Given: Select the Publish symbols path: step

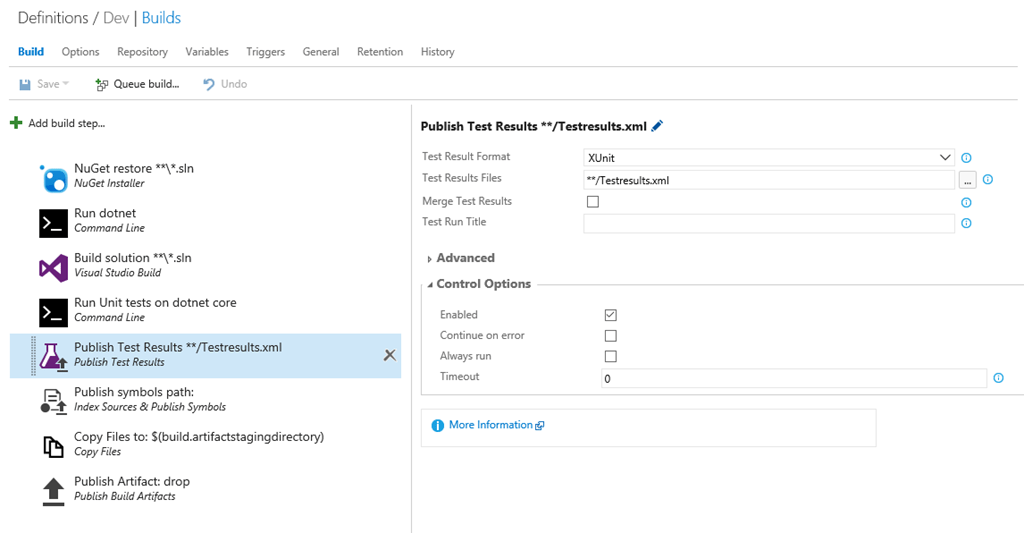Looking at the screenshot, I should [205, 400].
